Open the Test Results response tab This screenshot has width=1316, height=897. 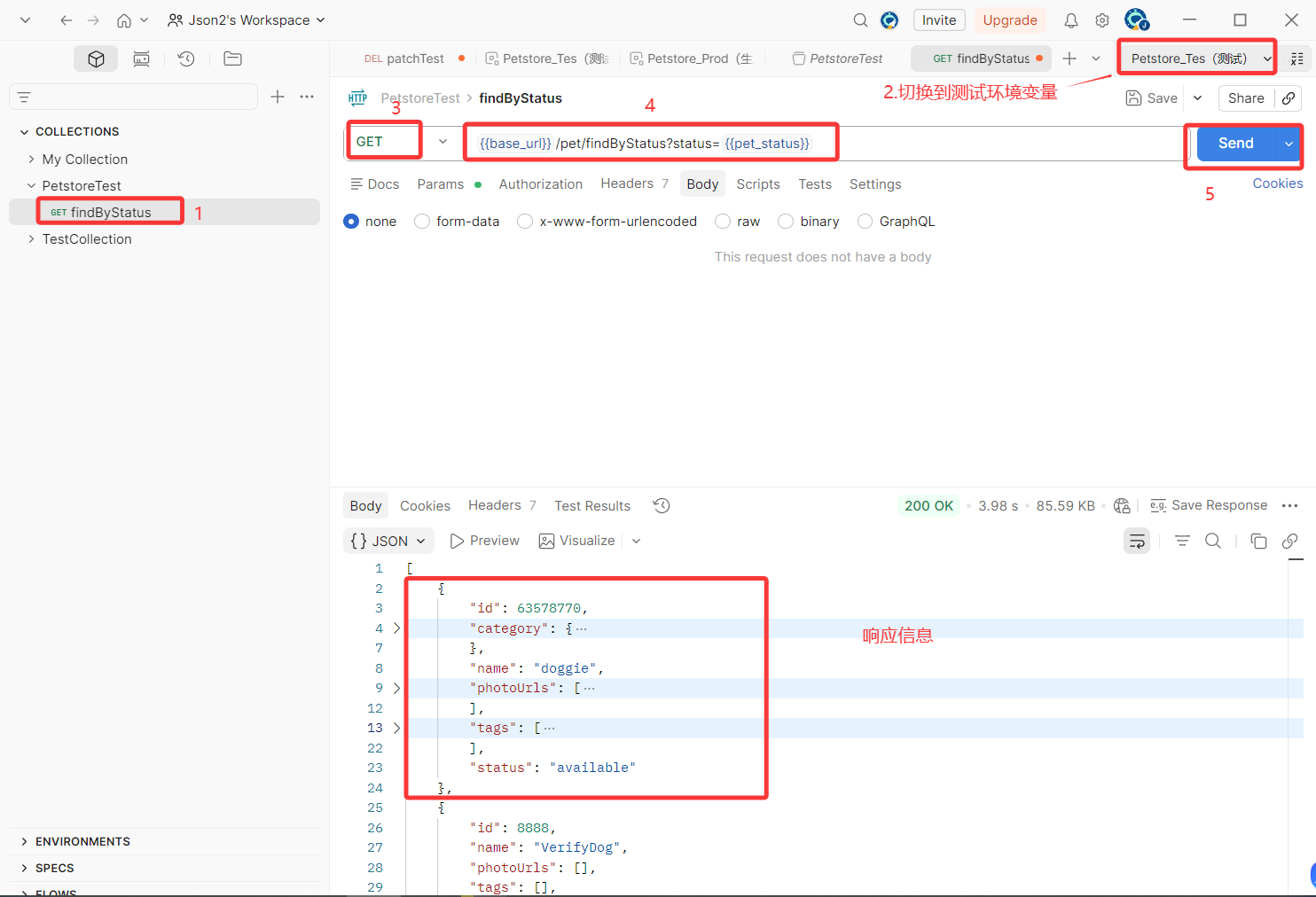point(592,506)
